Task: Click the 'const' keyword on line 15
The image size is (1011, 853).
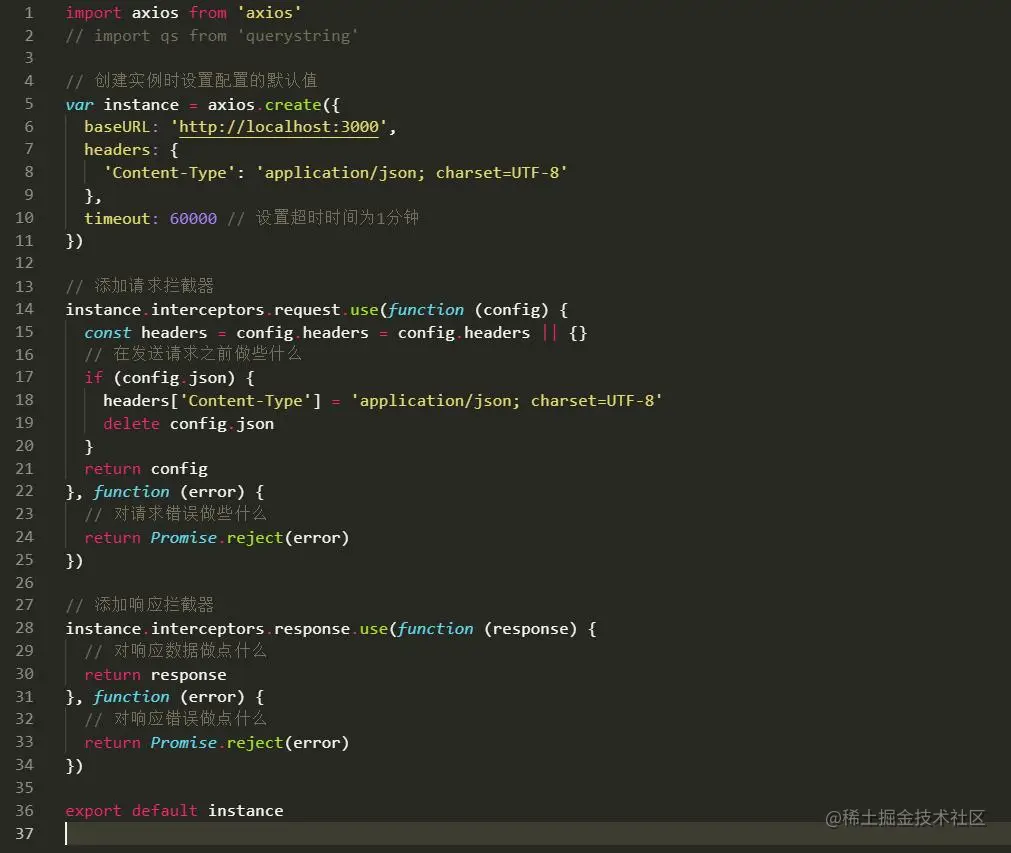Action: click(x=108, y=333)
